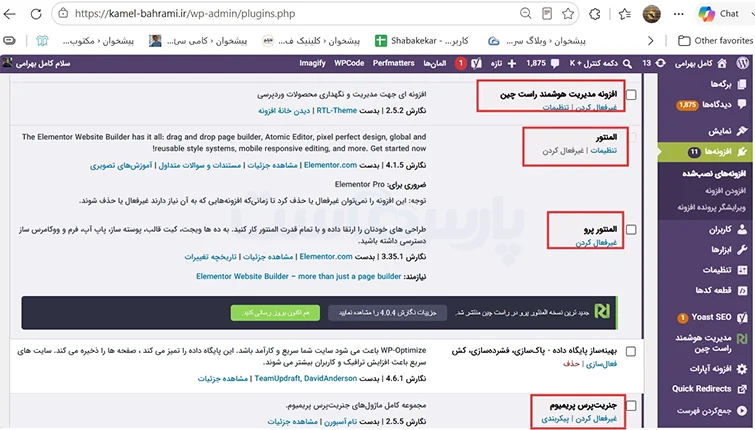Open the Imagify admin bar menu
Image resolution: width=755 pixels, height=430 pixels.
(x=312, y=63)
